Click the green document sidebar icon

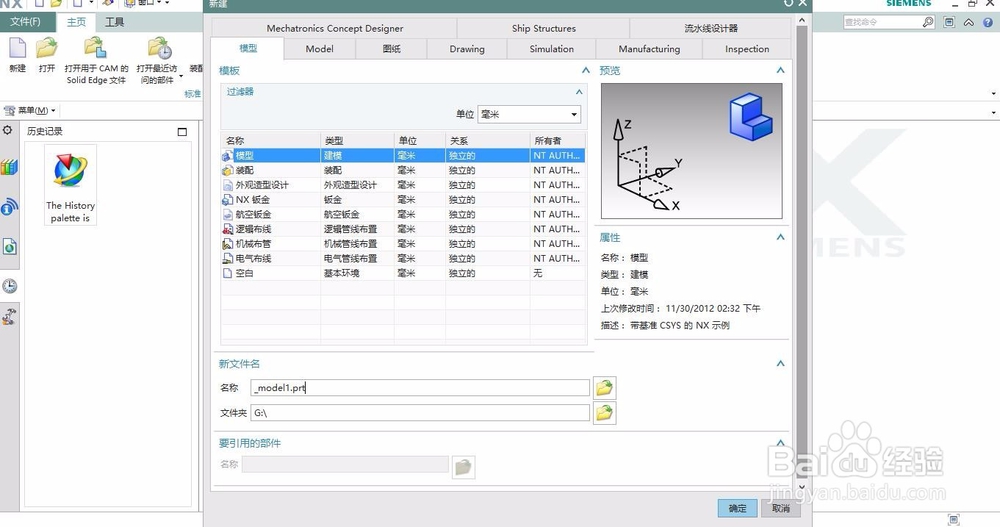point(9,246)
